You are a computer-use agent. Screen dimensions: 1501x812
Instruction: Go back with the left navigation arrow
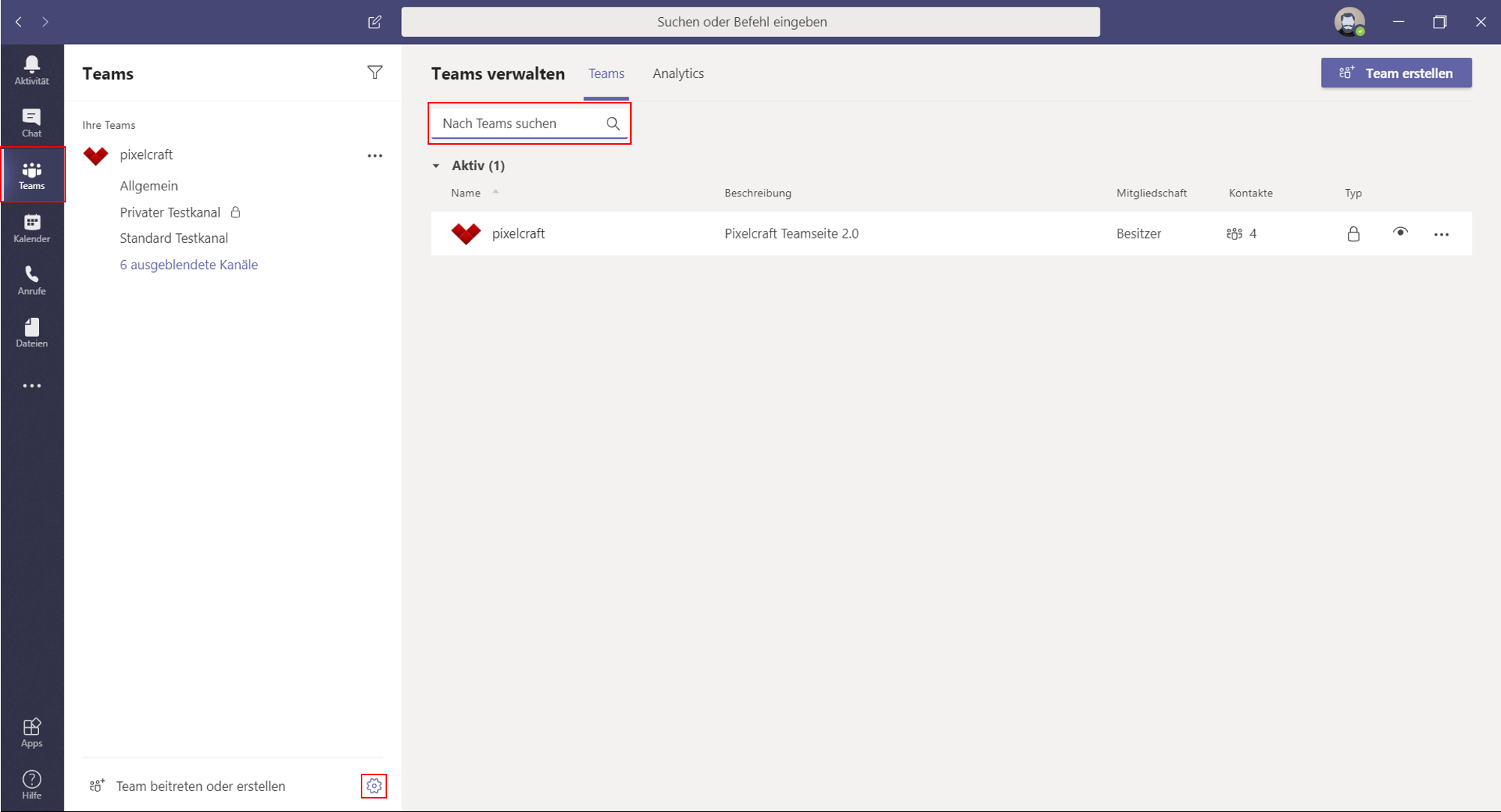tap(19, 22)
